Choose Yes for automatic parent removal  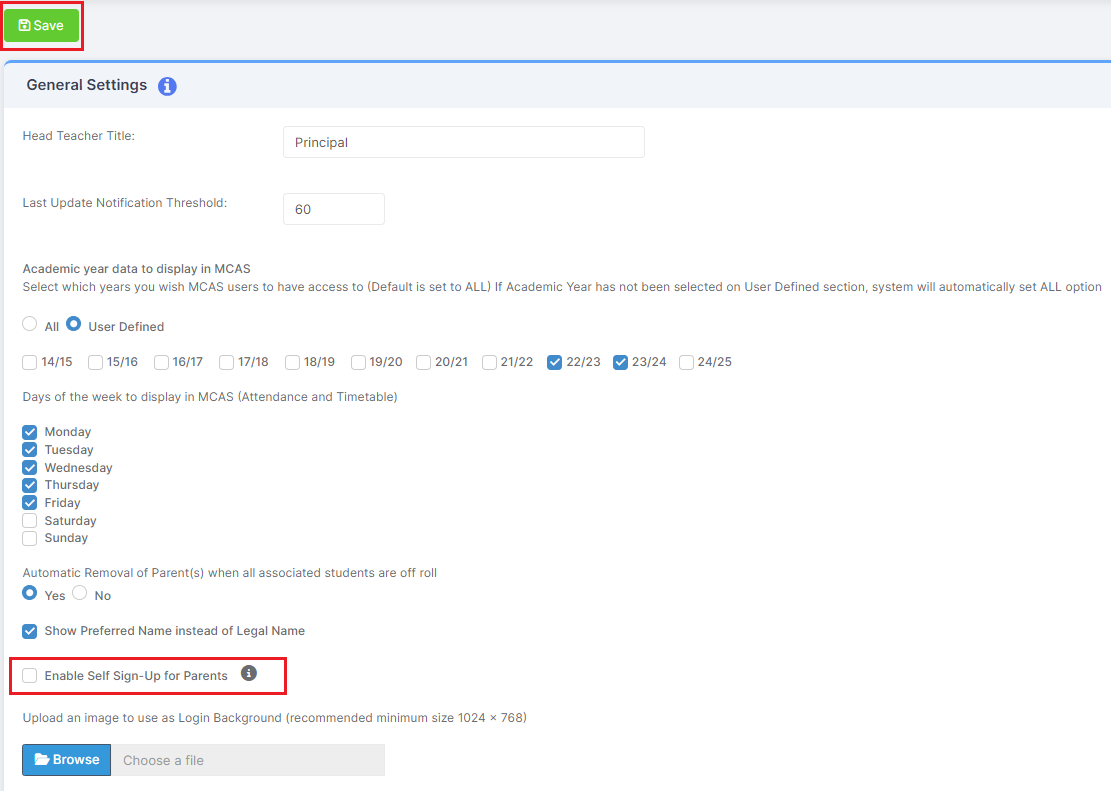30,593
